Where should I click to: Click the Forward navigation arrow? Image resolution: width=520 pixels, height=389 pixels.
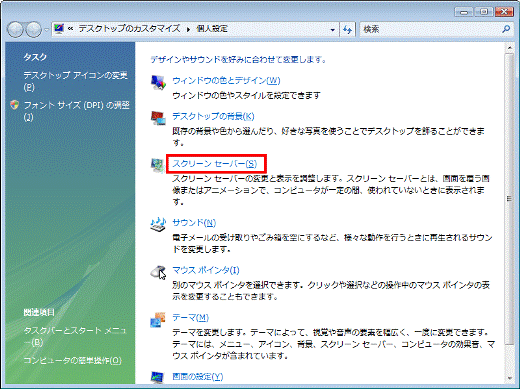point(33,29)
